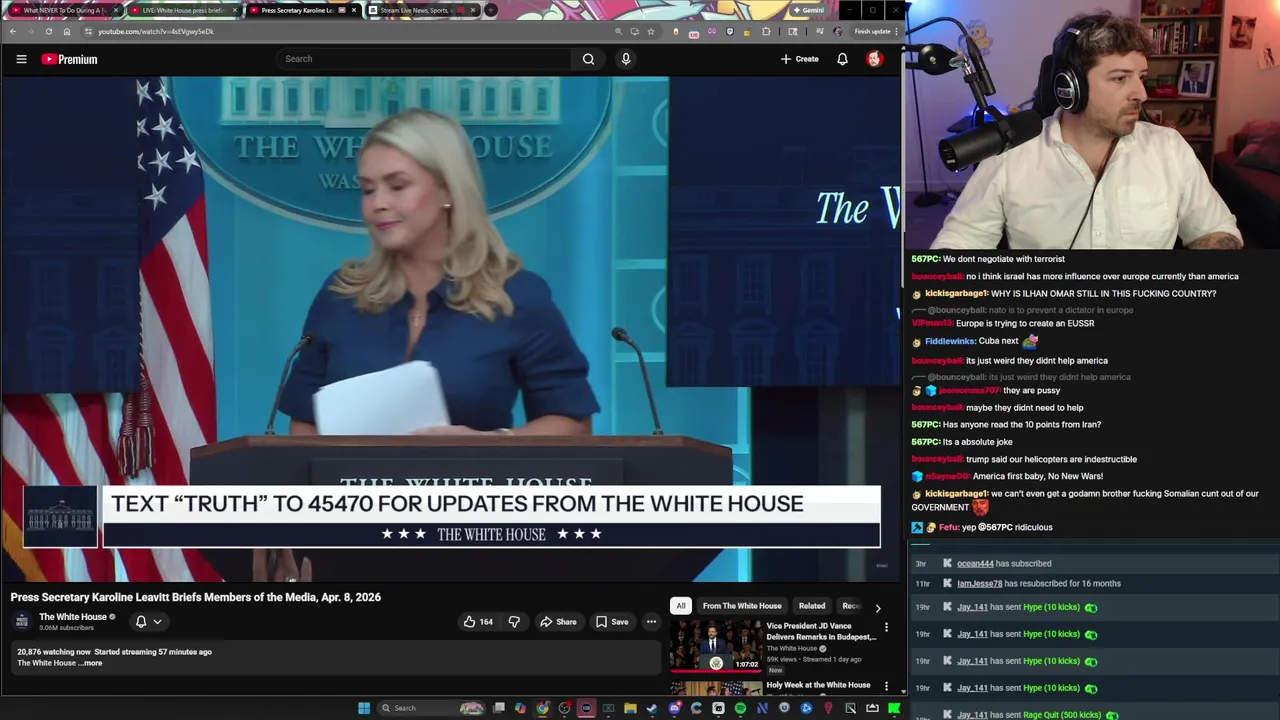This screenshot has width=1280, height=720.
Task: Reload the current page
Action: coord(48,31)
